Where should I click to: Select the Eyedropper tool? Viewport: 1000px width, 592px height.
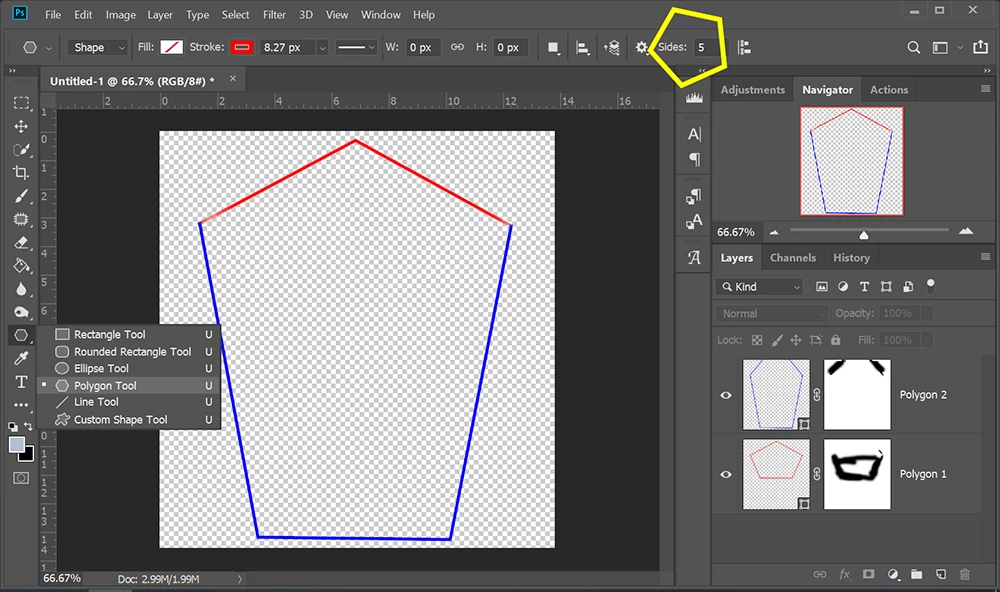coord(21,359)
